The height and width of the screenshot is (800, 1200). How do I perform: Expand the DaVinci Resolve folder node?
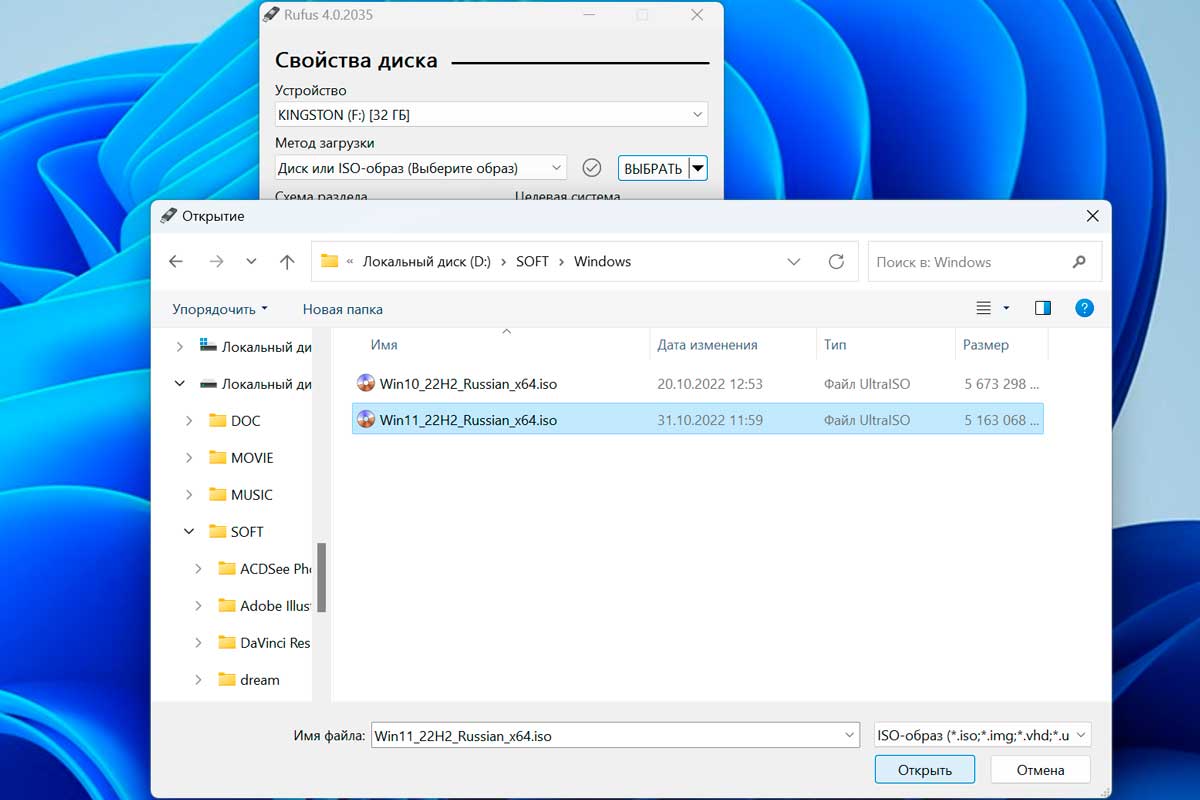(x=198, y=643)
